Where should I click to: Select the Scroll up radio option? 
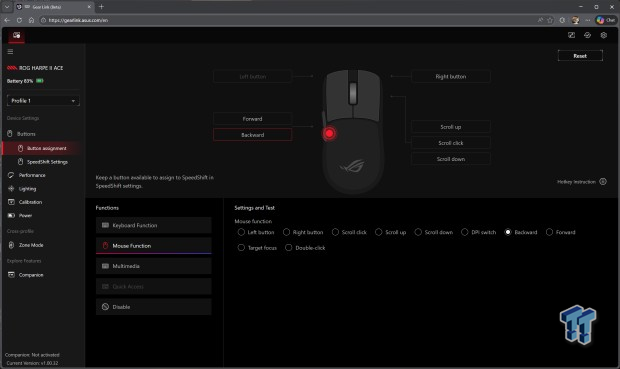[378, 232]
